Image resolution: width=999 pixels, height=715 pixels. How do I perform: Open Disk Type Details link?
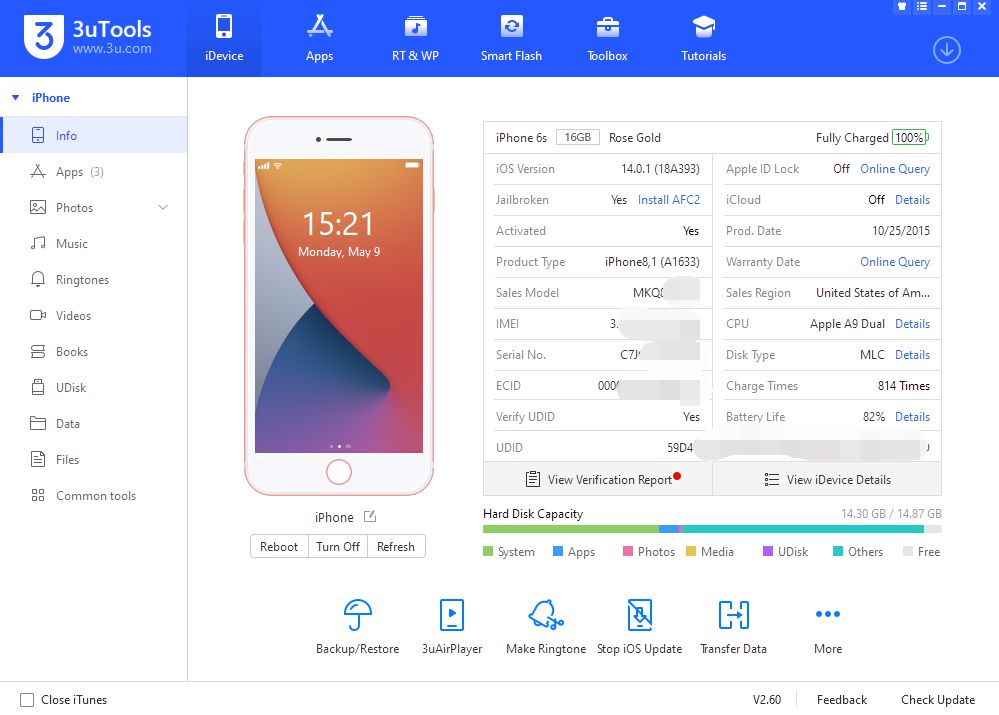pos(912,354)
